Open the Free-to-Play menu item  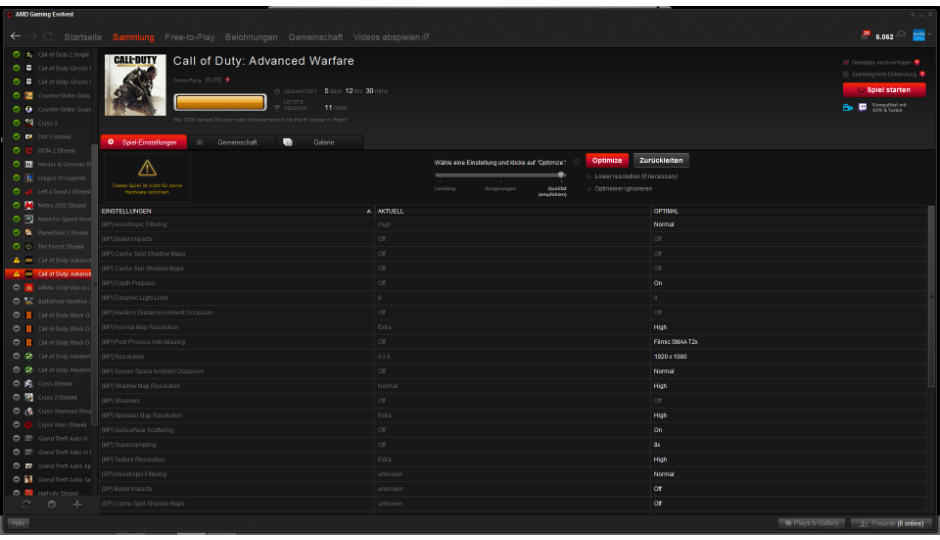click(189, 37)
